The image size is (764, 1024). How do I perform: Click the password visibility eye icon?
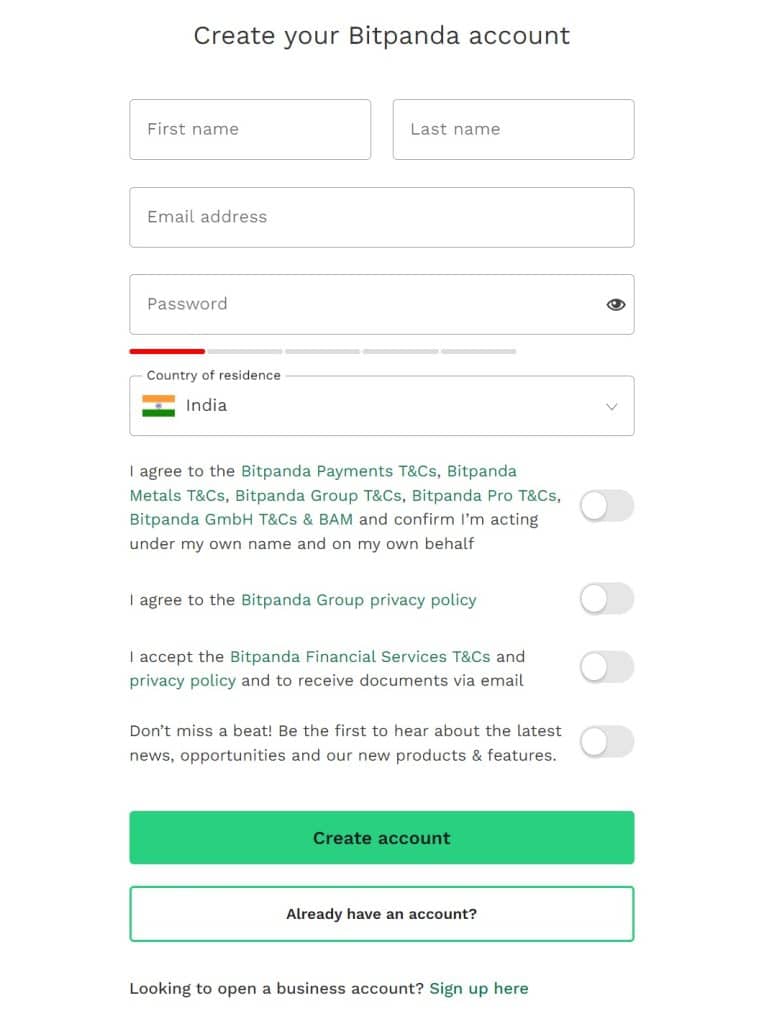[615, 304]
